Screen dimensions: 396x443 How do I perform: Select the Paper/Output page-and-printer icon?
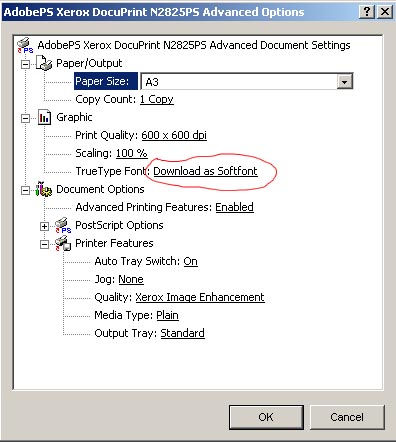click(44, 63)
